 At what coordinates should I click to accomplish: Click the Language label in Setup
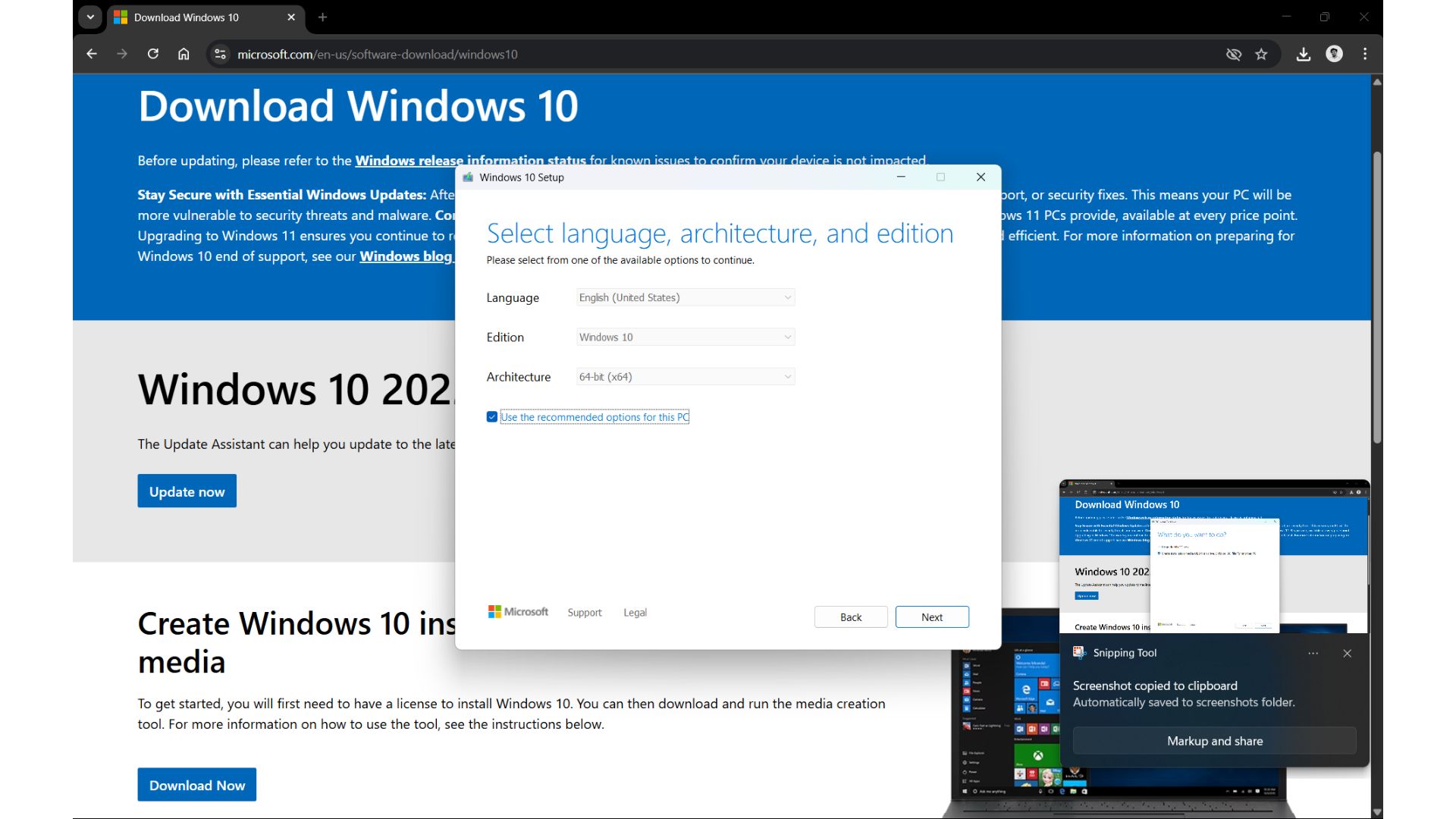point(513,298)
